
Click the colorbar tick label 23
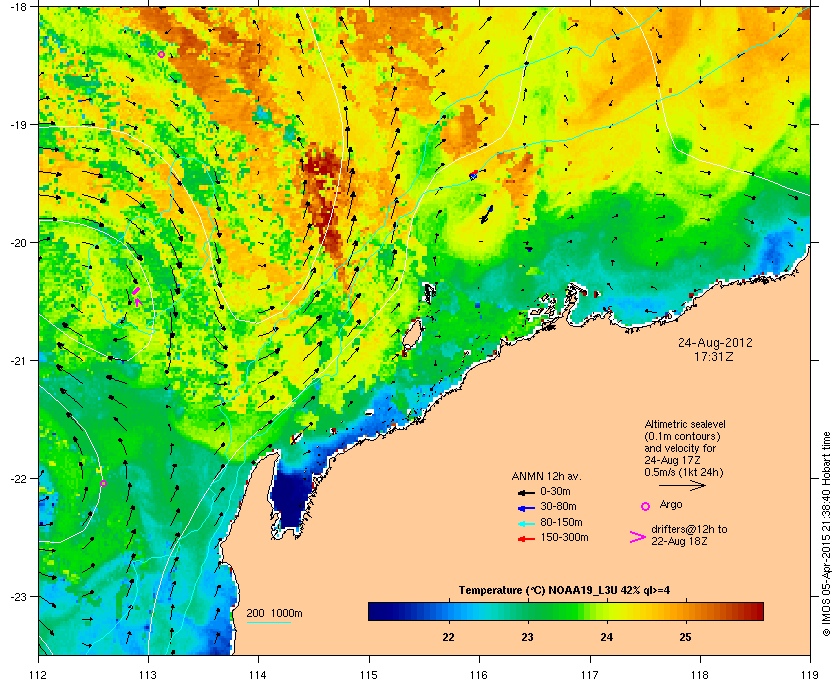(528, 637)
